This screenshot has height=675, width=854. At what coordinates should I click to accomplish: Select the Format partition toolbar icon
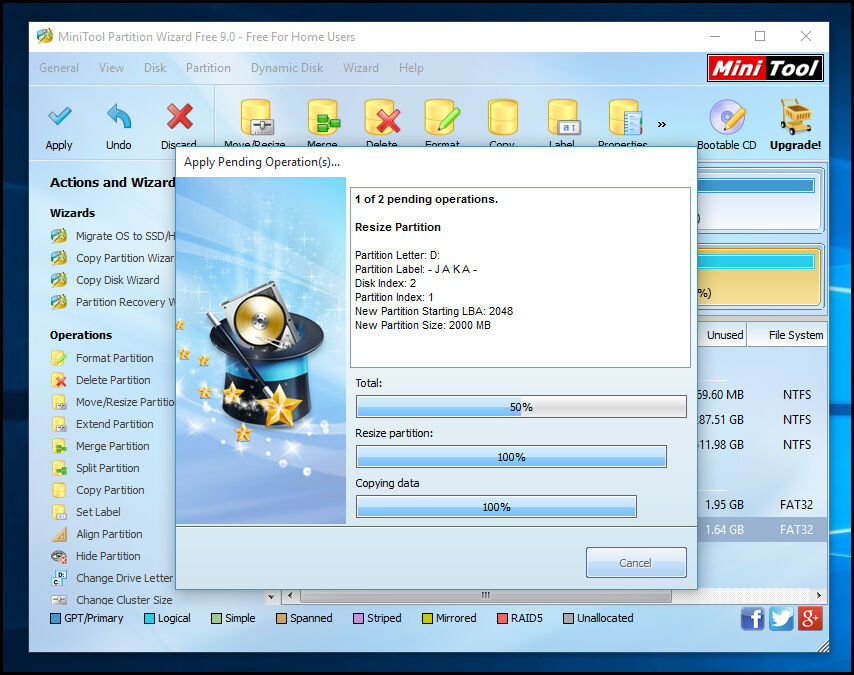click(x=442, y=117)
